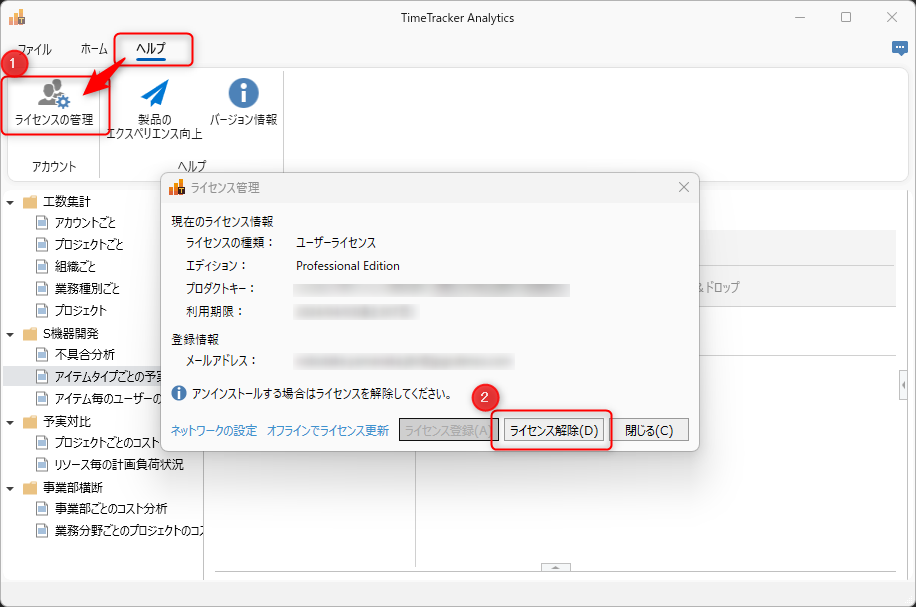Click the blue chat feedback icon
This screenshot has height=607, width=916.
point(899,48)
